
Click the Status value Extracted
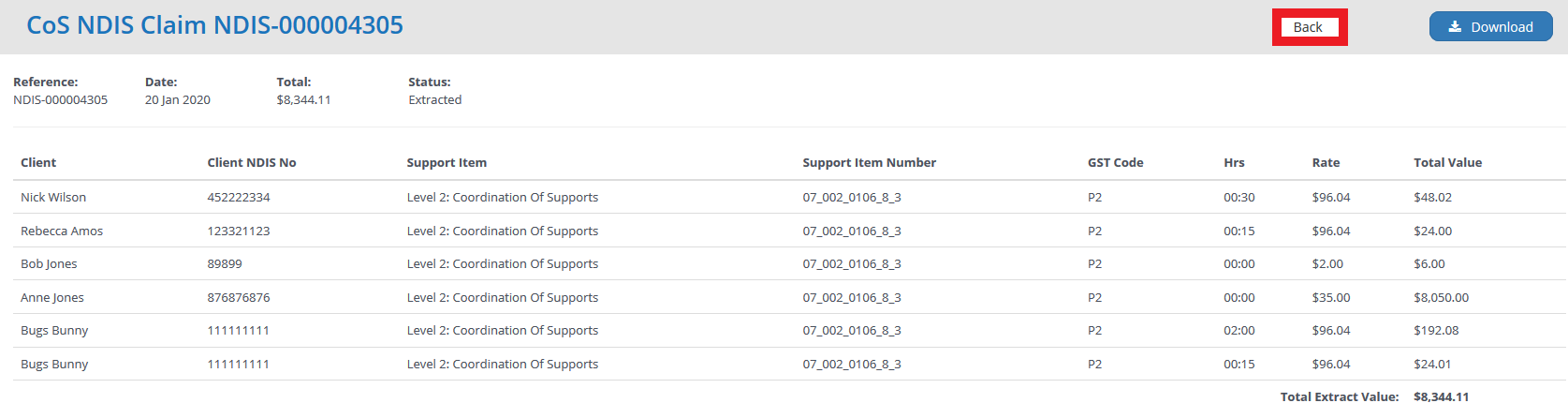tap(434, 99)
